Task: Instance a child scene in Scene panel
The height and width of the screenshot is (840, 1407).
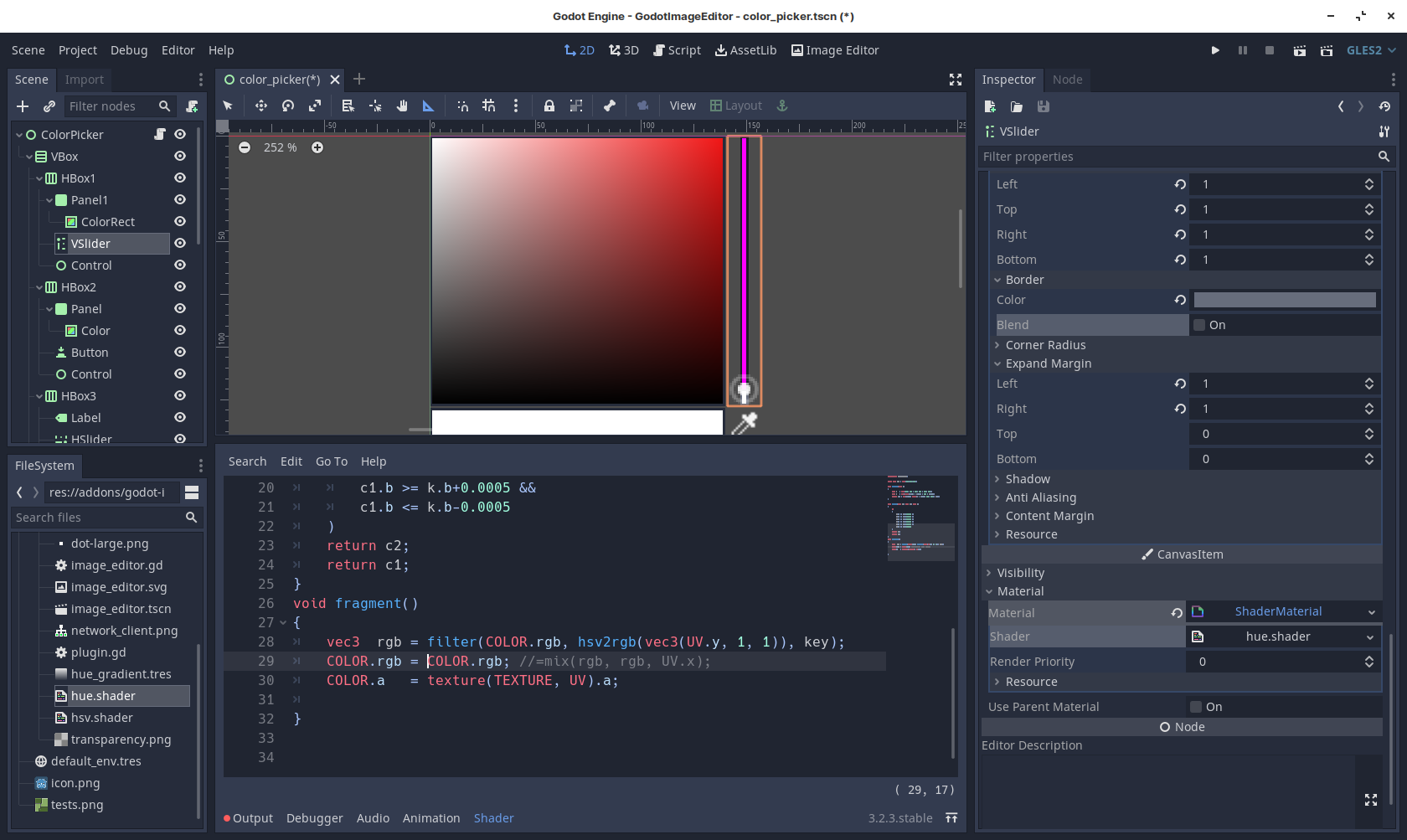Action: tap(49, 106)
